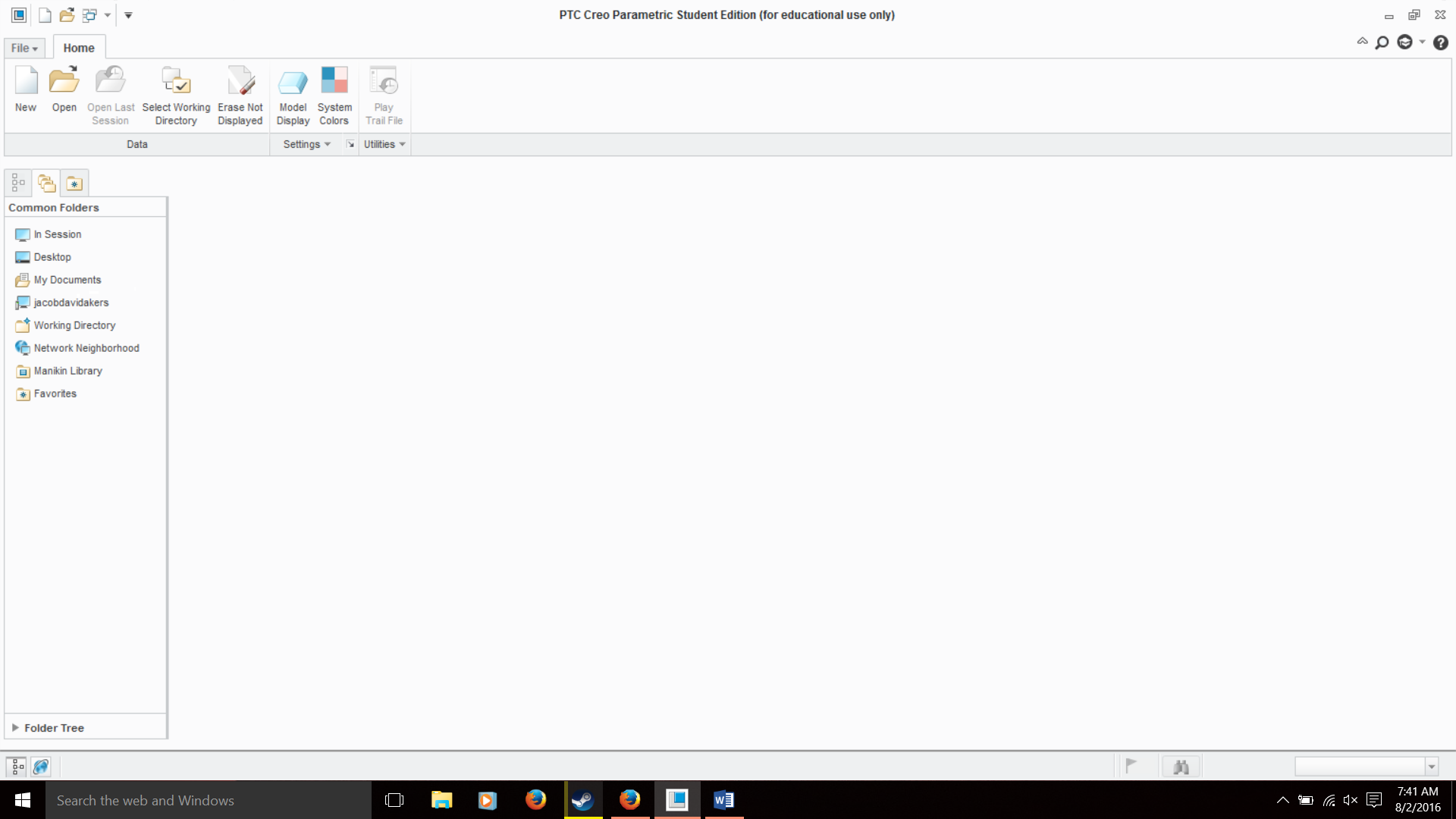Screen dimensions: 1456x819
Task: Click the Model Tree navigator tab icon
Action: click(18, 184)
